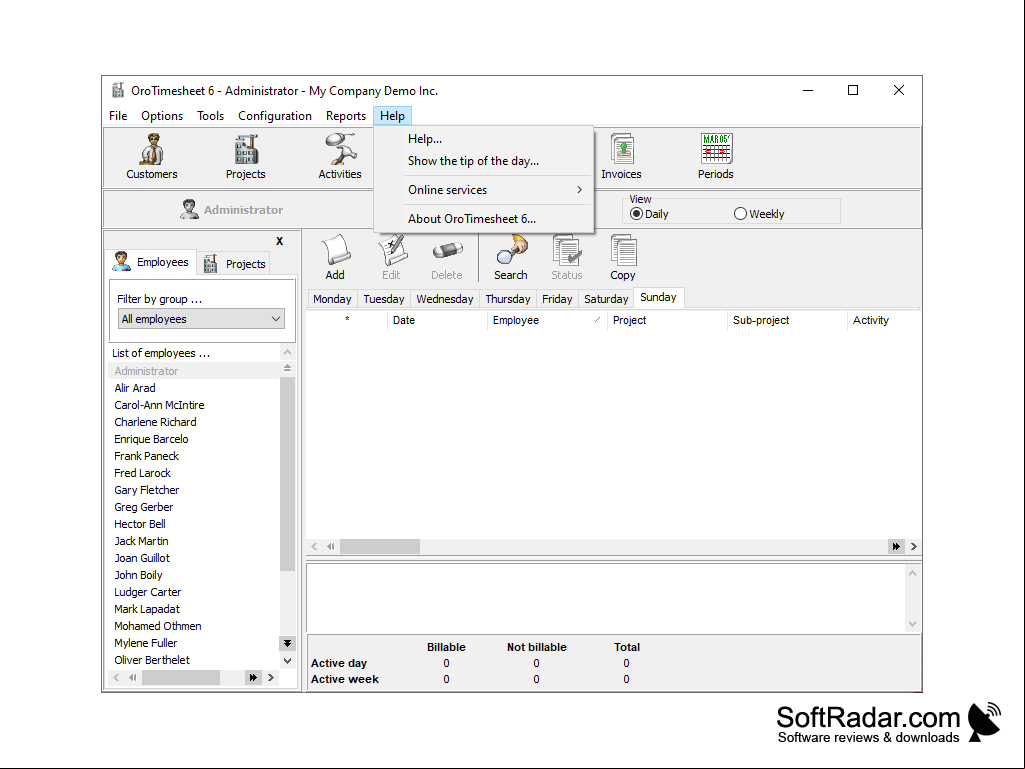Image resolution: width=1025 pixels, height=769 pixels.
Task: Open the Periods calendar icon
Action: point(716,156)
